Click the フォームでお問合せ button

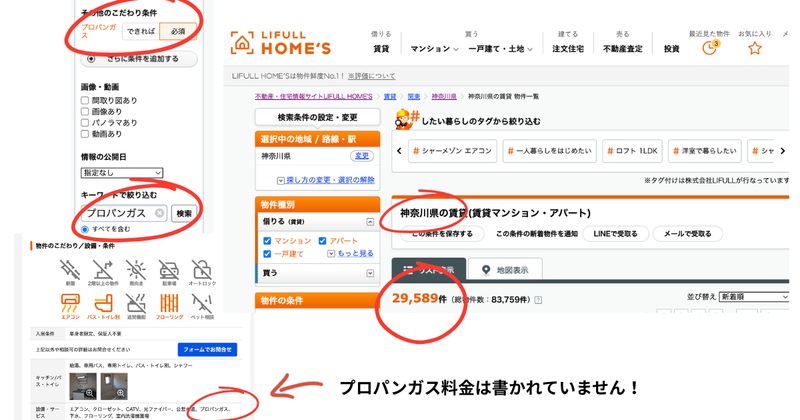(207, 350)
